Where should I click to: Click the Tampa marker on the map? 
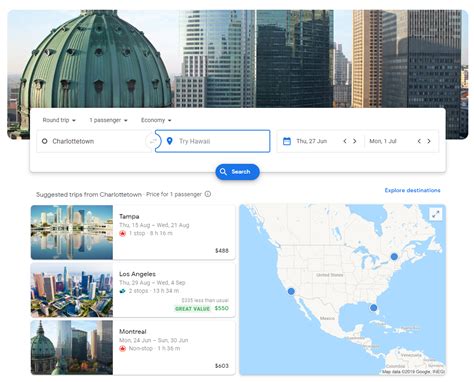click(x=374, y=308)
